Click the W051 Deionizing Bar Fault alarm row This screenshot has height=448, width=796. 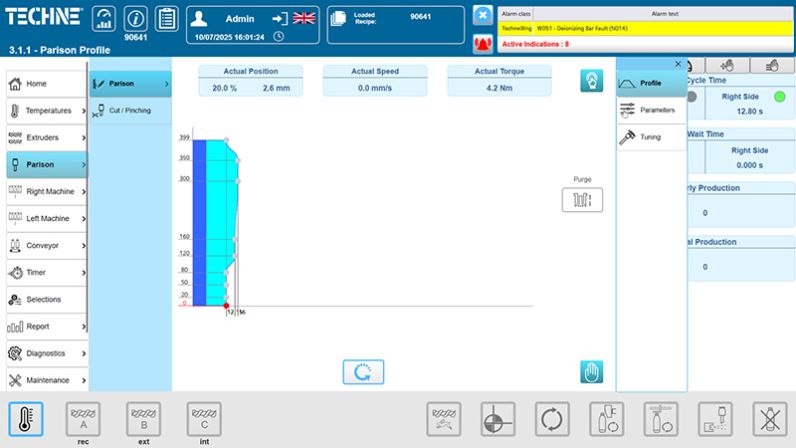pos(645,28)
